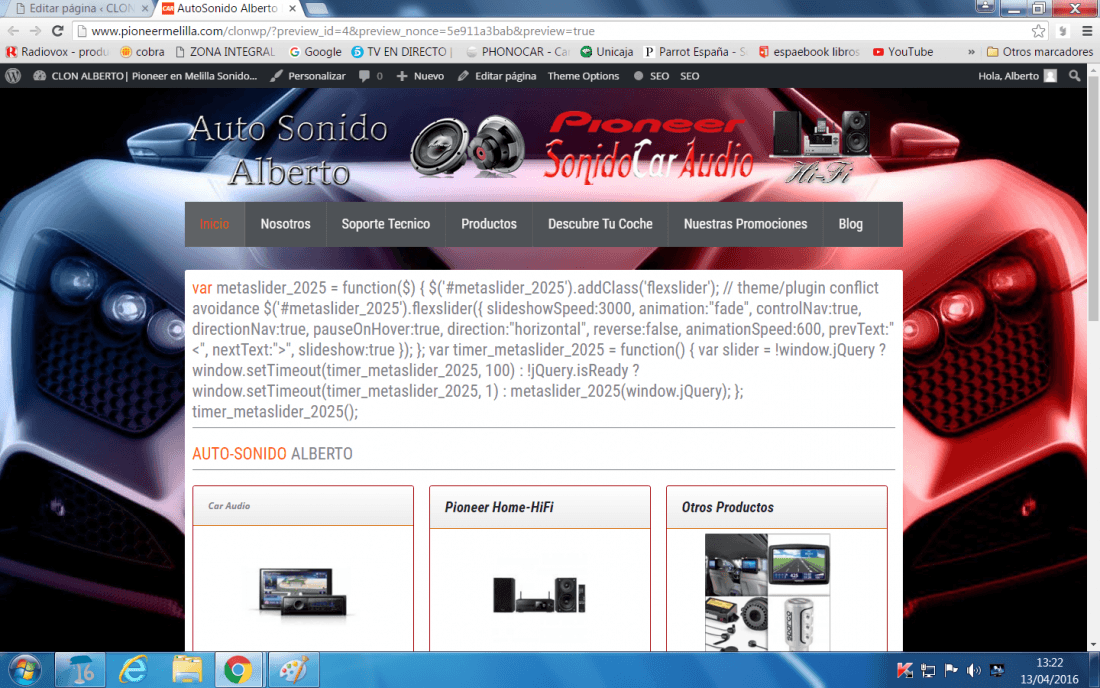Open File Explorer folder in taskbar

(x=187, y=670)
